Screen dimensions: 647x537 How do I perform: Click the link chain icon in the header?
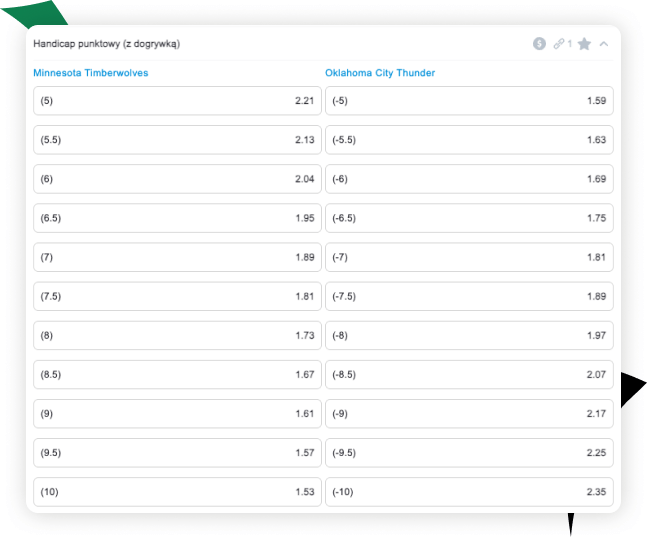559,43
